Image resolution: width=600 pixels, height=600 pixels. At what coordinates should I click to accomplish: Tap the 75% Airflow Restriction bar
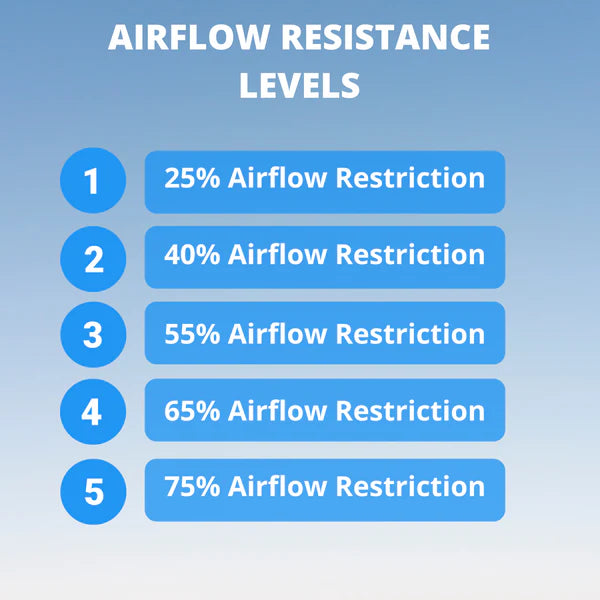tap(324, 489)
